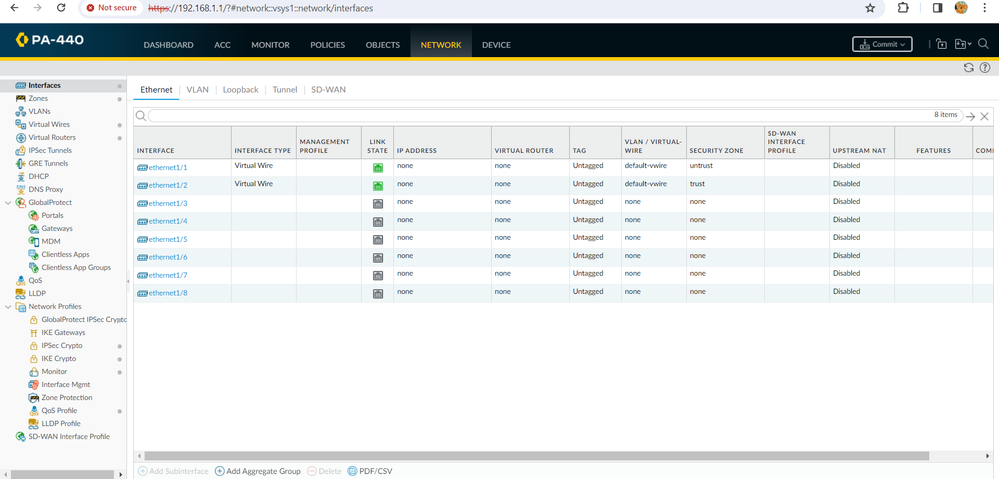
Task: Switch to the VLAN tab
Action: pos(197,90)
